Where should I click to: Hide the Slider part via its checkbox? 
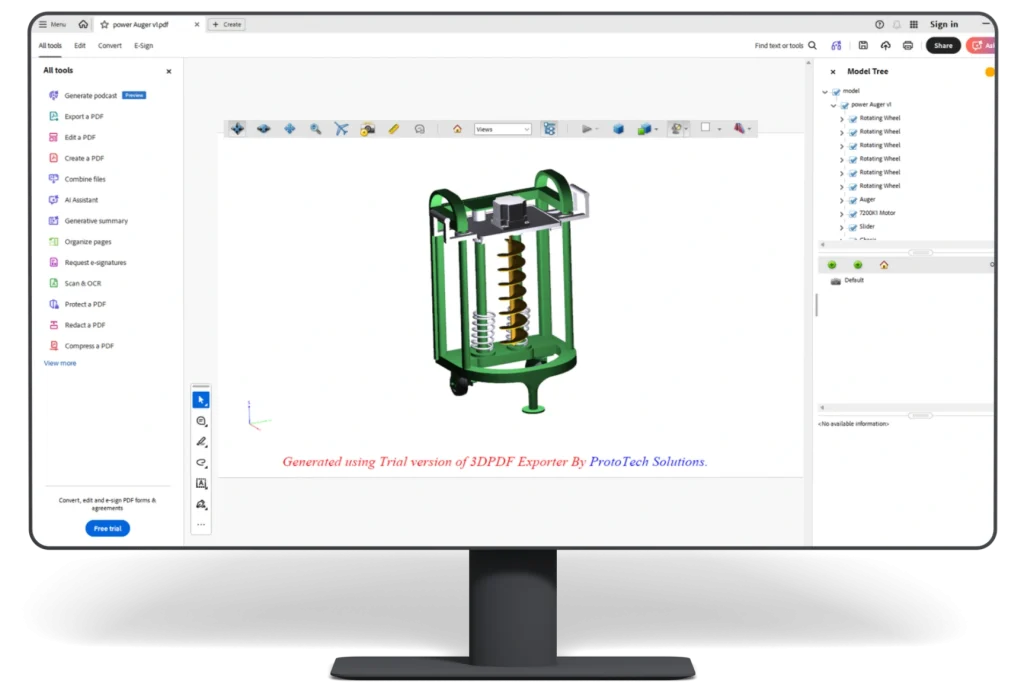[852, 227]
